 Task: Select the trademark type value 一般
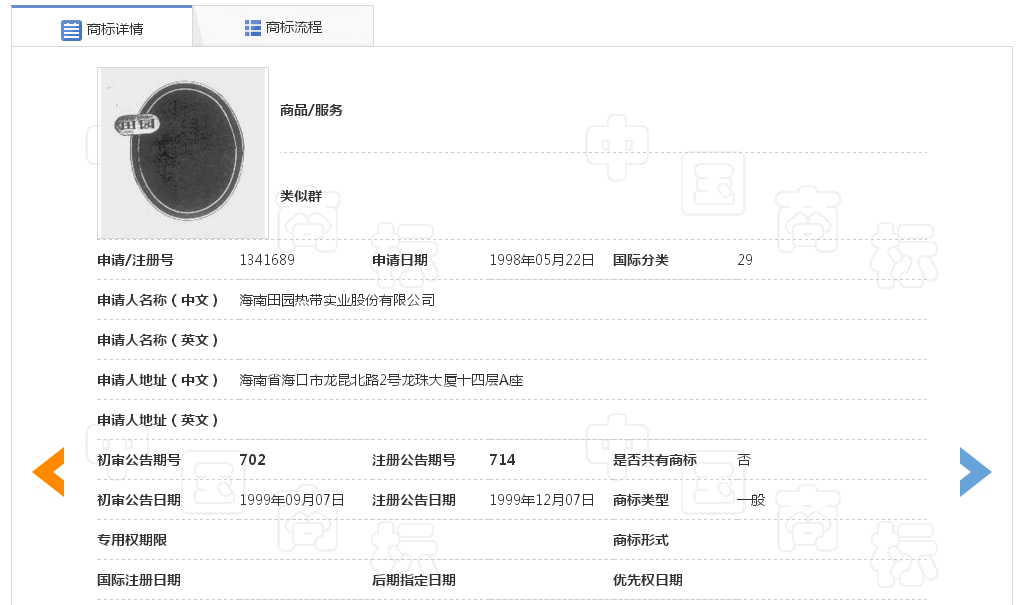click(751, 500)
